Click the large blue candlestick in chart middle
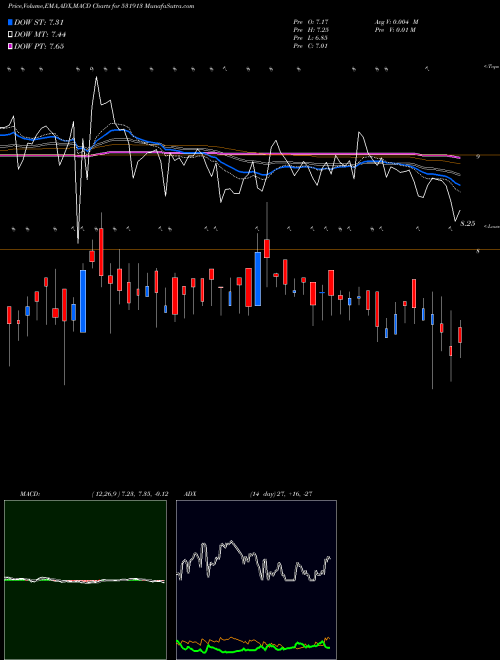The image size is (500, 660). click(x=258, y=279)
